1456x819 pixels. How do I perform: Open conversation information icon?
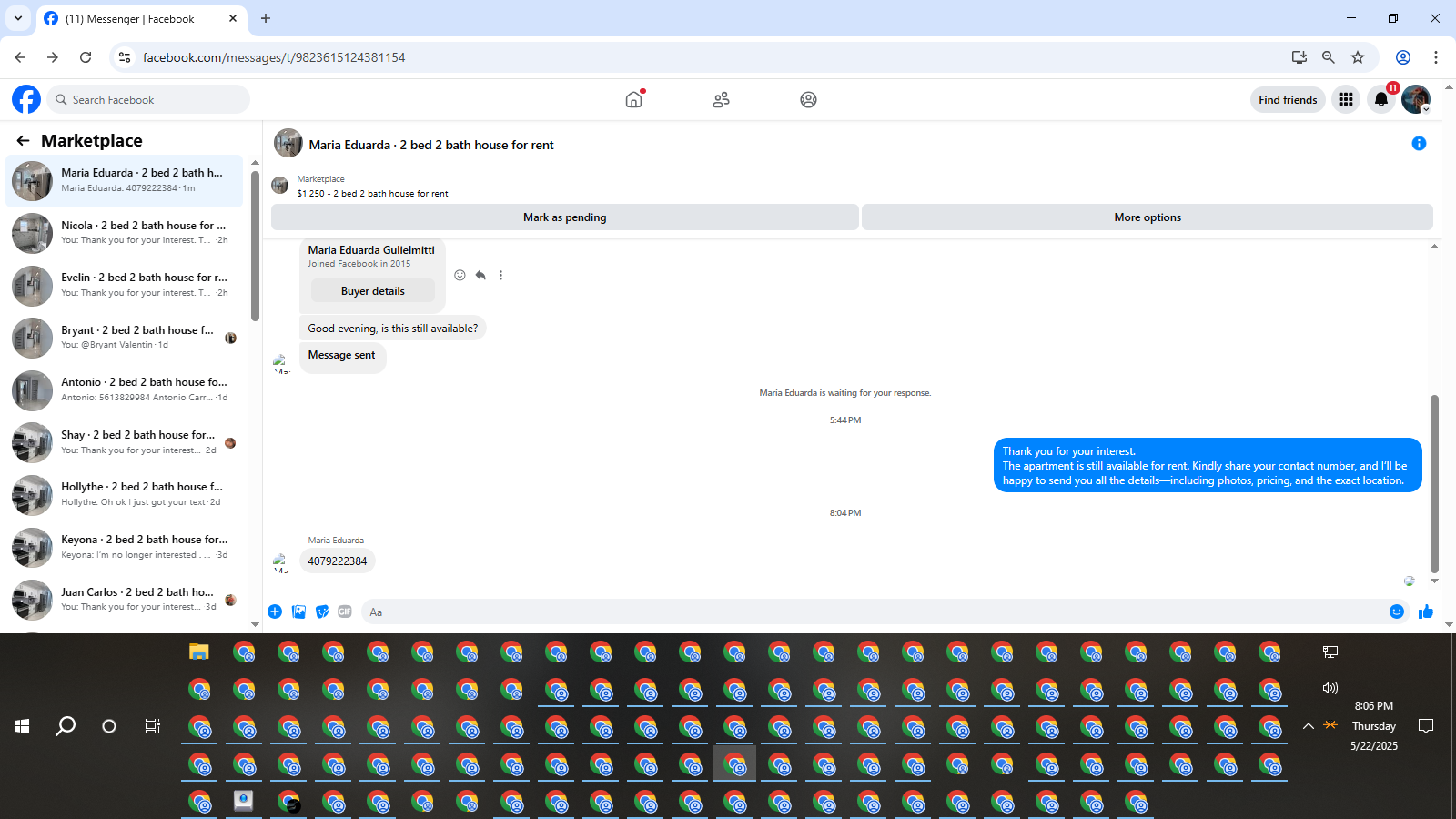coord(1419,144)
